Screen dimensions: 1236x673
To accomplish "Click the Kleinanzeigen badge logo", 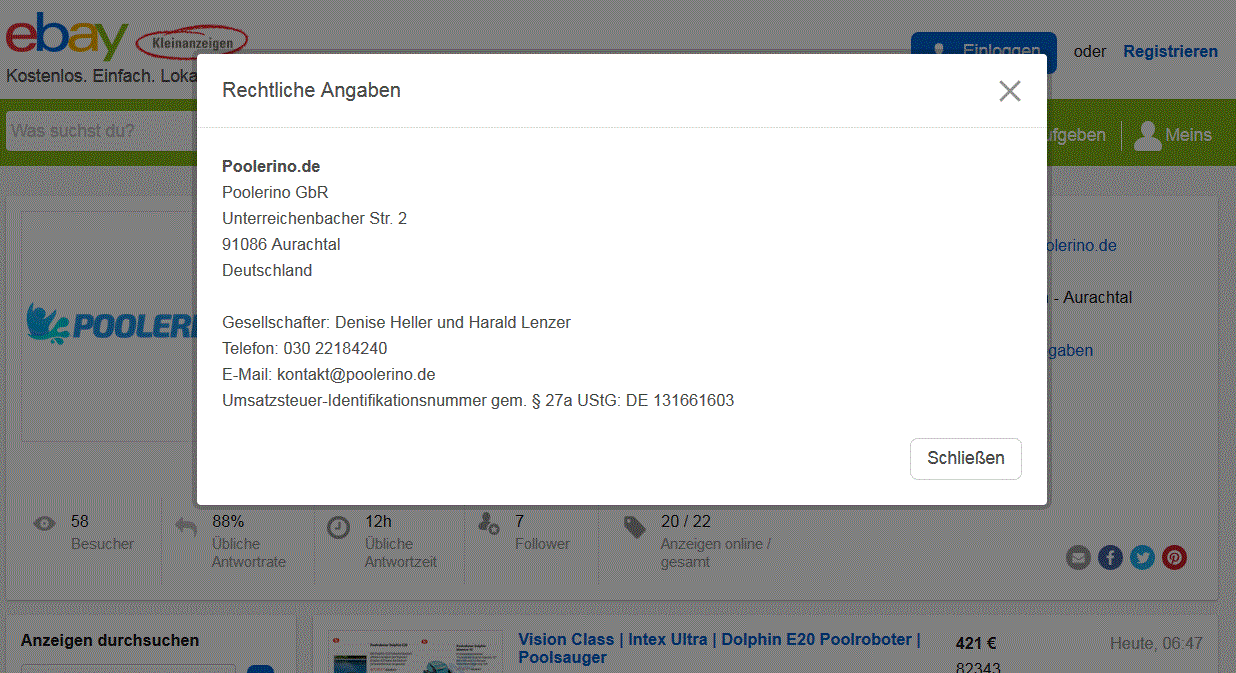I will [191, 42].
